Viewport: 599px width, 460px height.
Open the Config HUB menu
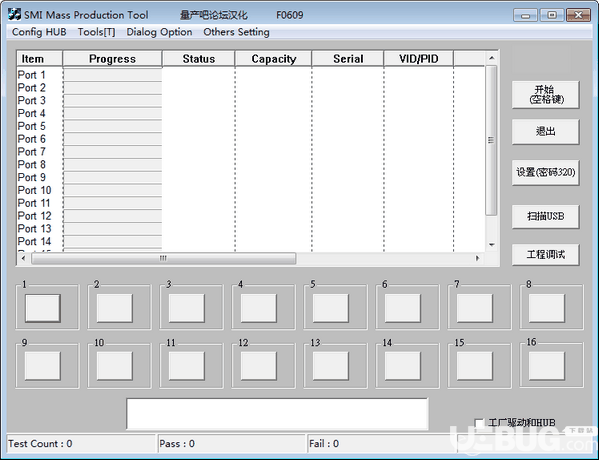coord(39,32)
